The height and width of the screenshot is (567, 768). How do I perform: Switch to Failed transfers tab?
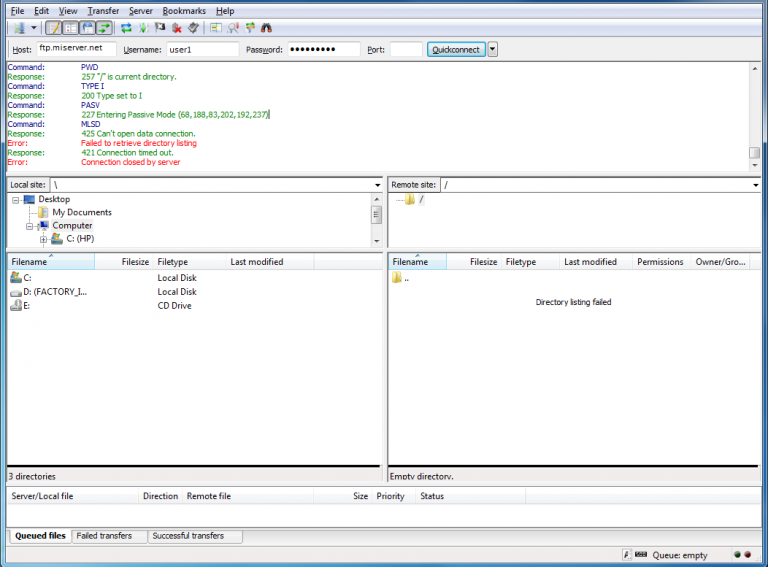104,536
